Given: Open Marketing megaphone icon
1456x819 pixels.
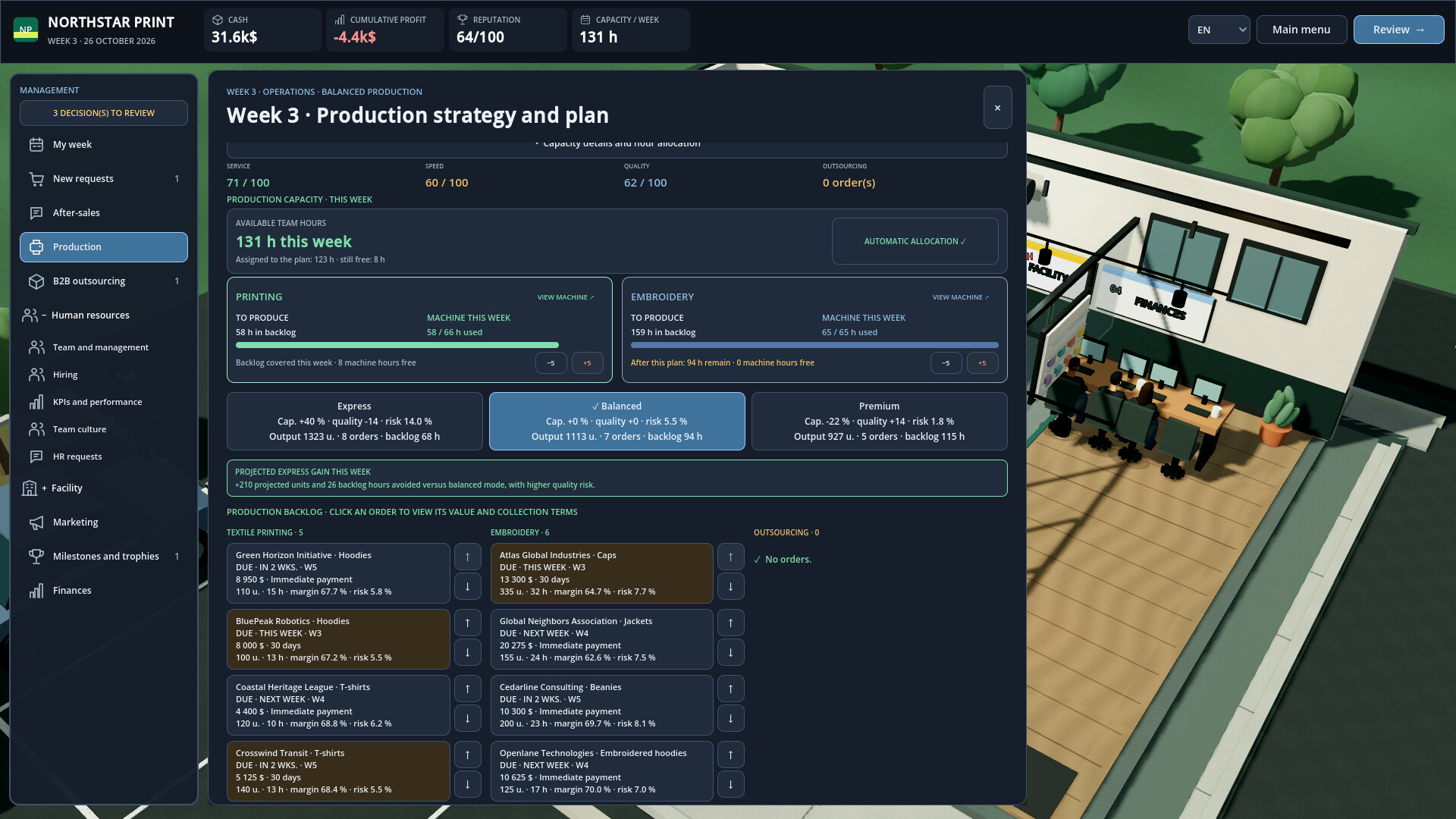Looking at the screenshot, I should [x=36, y=522].
